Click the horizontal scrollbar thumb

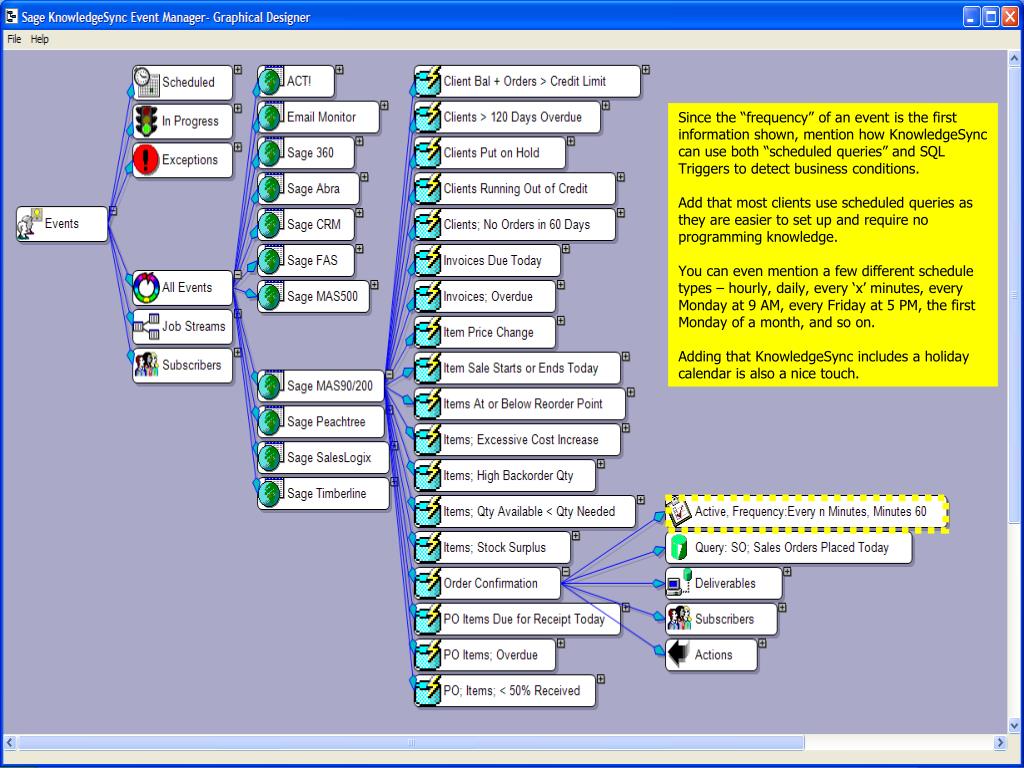(x=411, y=743)
